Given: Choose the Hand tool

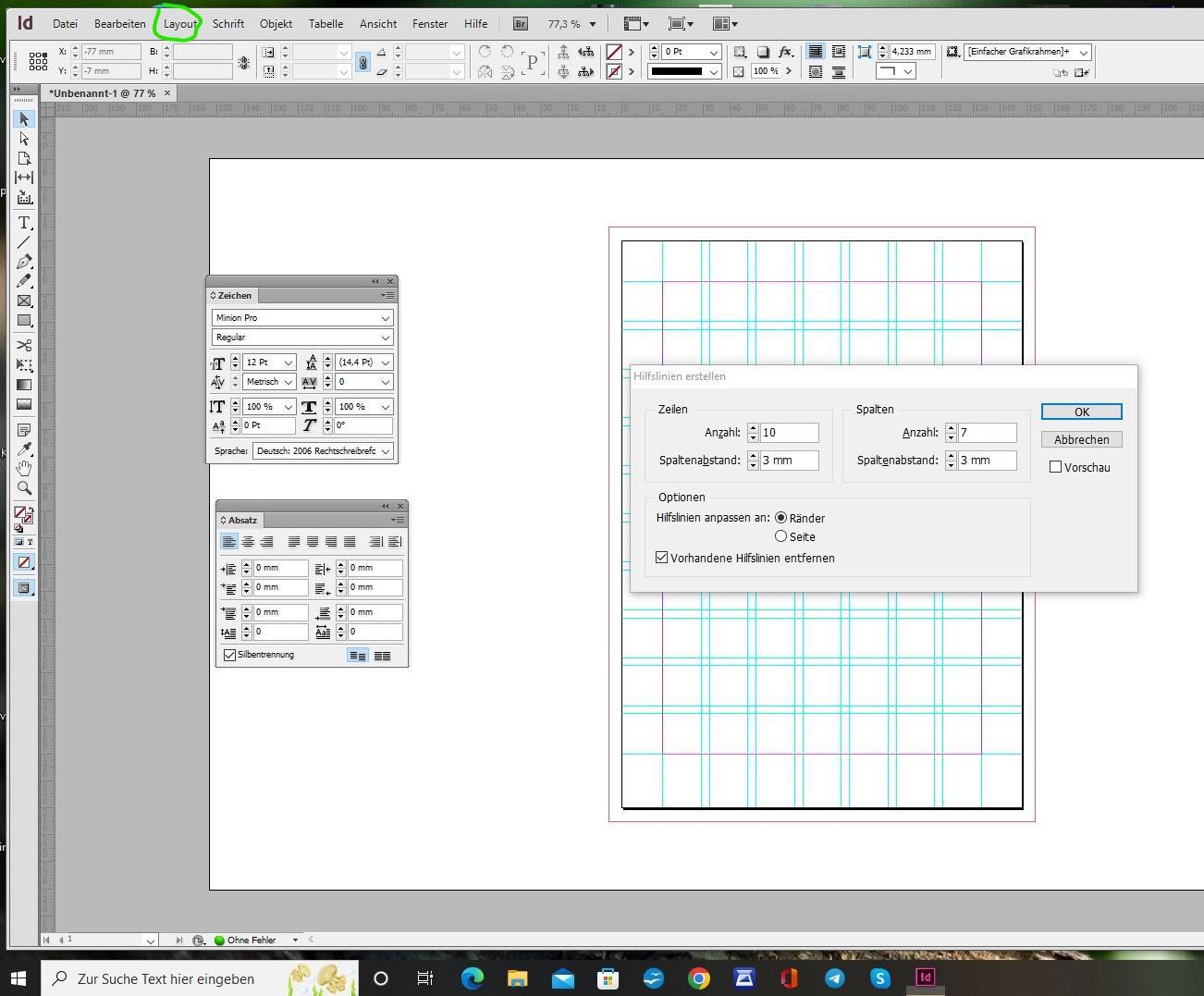Looking at the screenshot, I should click(x=24, y=469).
